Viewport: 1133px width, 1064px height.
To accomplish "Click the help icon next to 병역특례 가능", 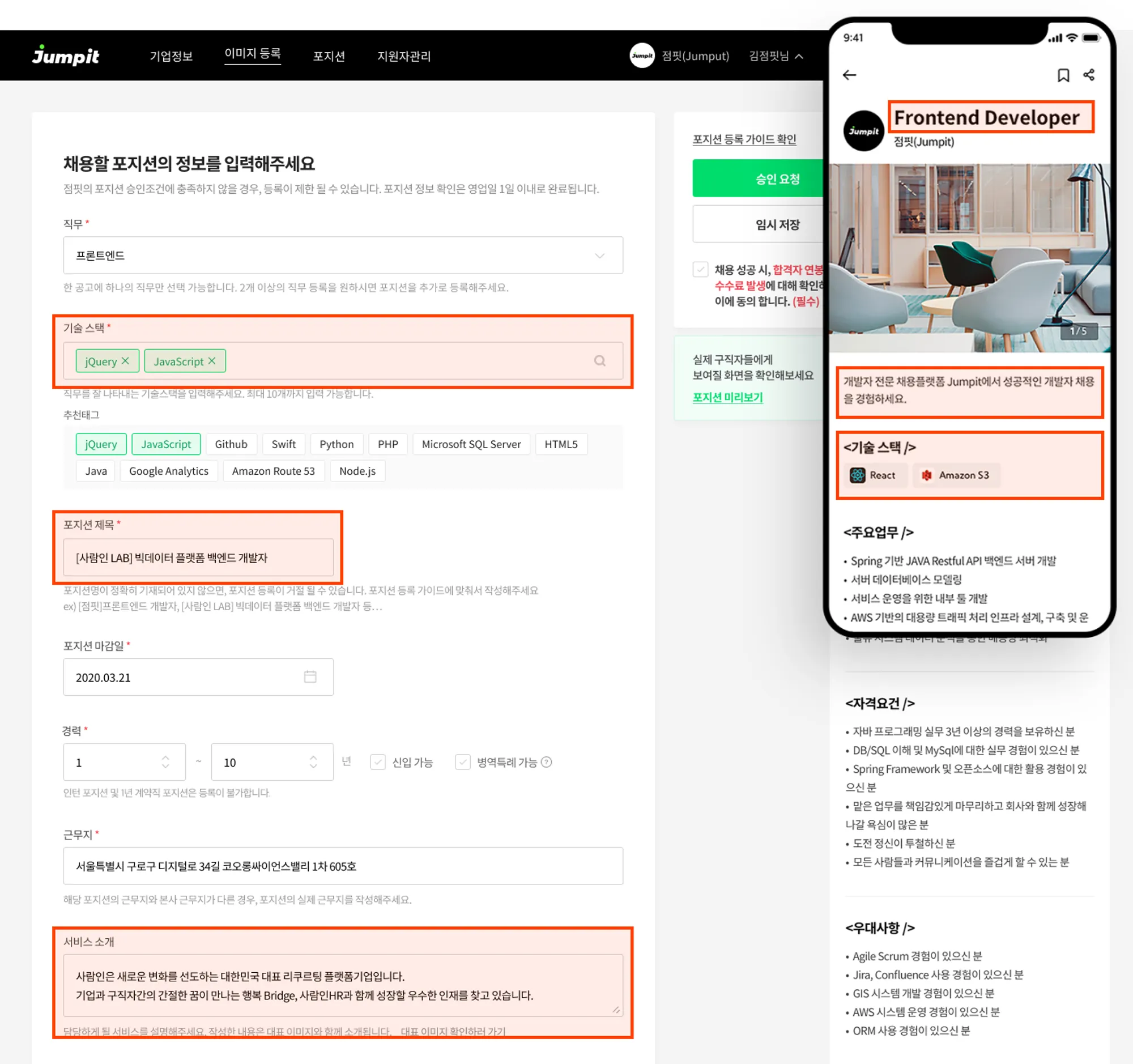I will coord(546,762).
